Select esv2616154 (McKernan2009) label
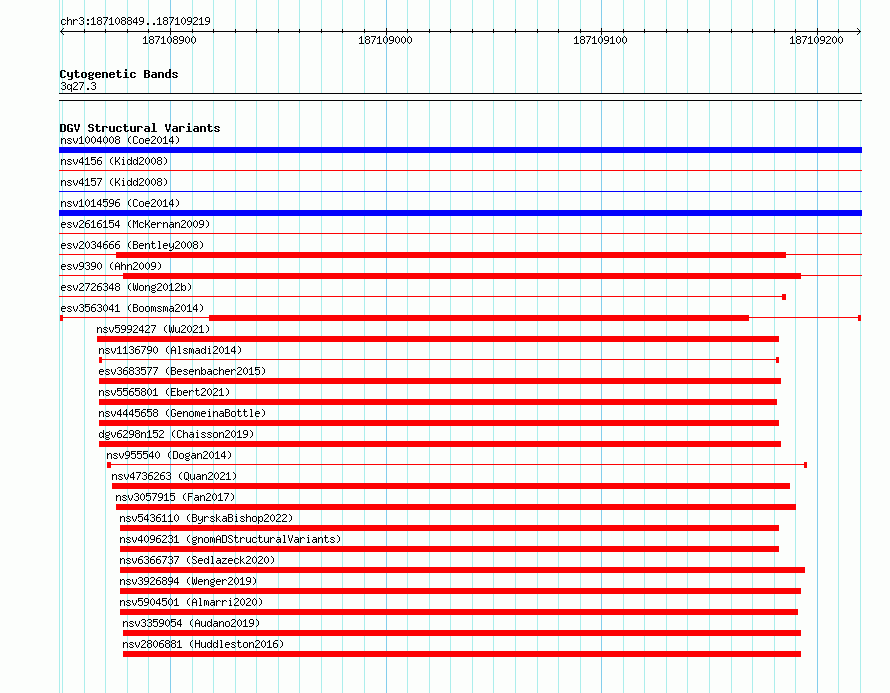Viewport: 890px width, 693px height. pos(135,224)
